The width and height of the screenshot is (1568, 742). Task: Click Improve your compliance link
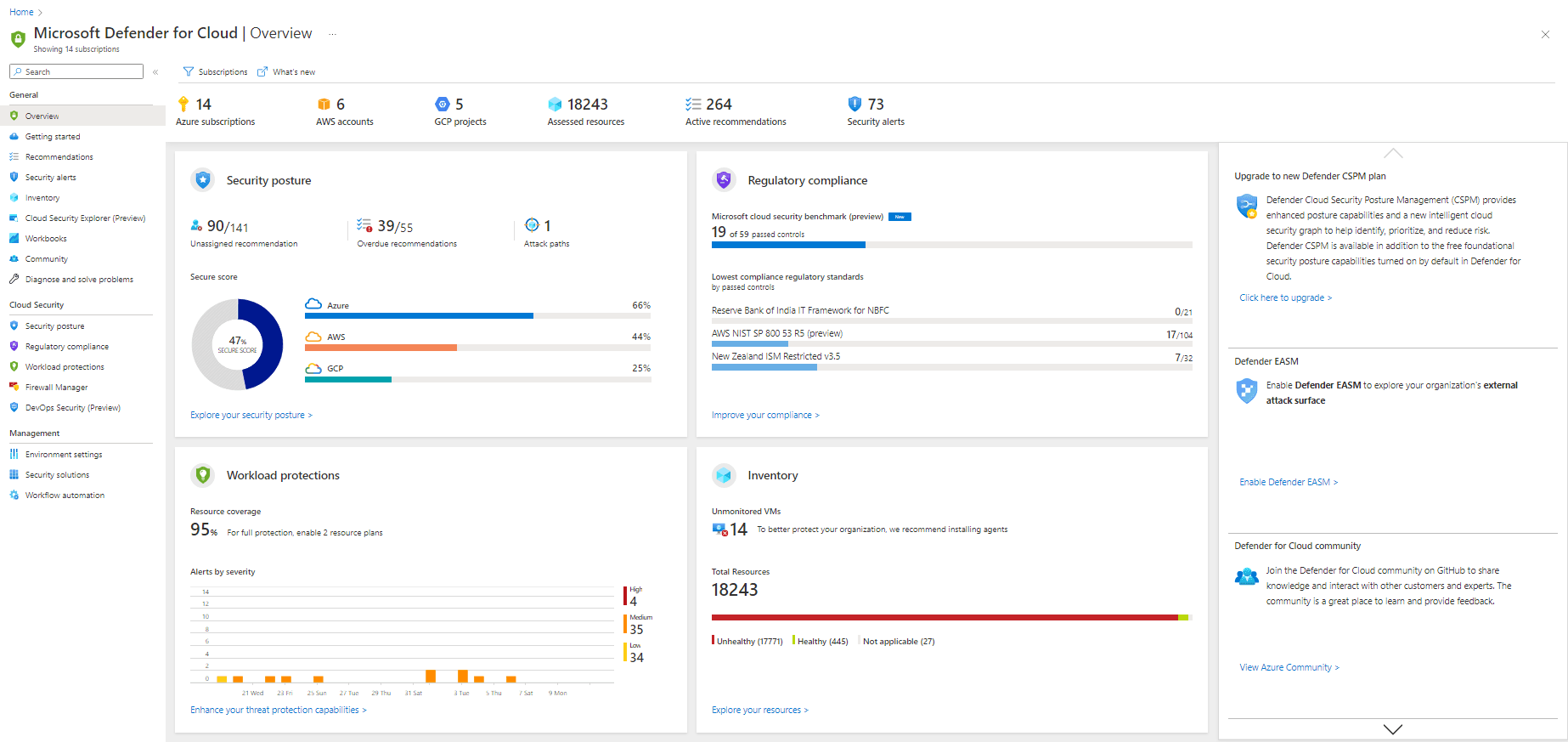pyautogui.click(x=765, y=415)
